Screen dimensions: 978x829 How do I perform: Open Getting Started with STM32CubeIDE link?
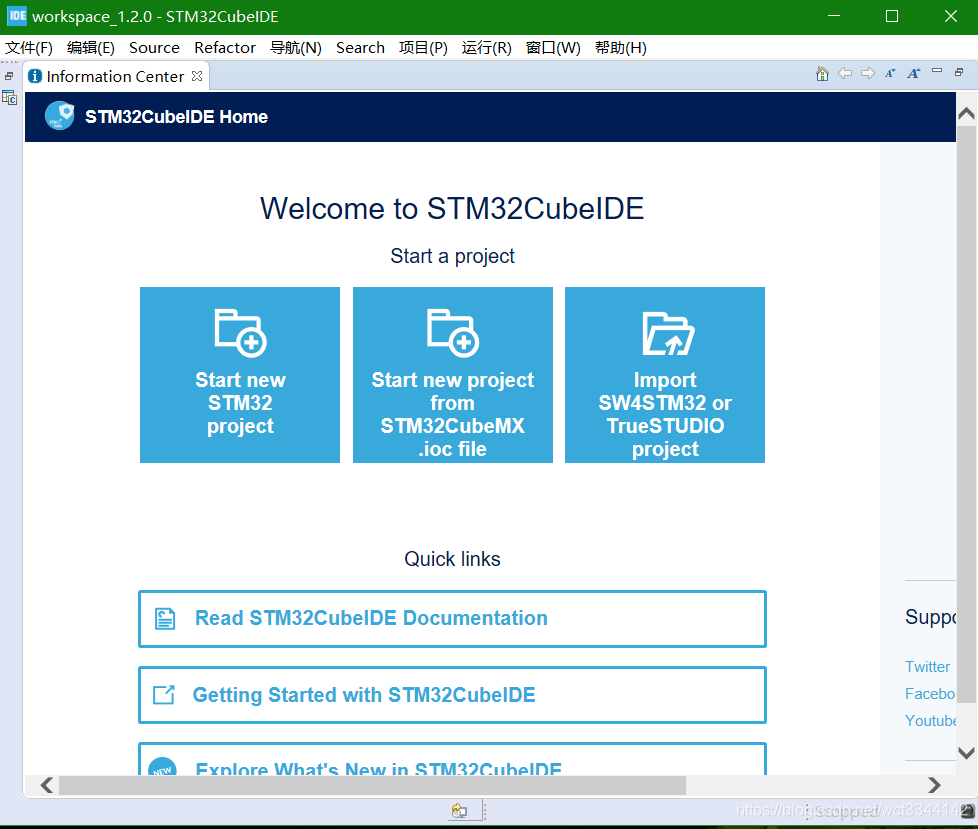pos(452,695)
